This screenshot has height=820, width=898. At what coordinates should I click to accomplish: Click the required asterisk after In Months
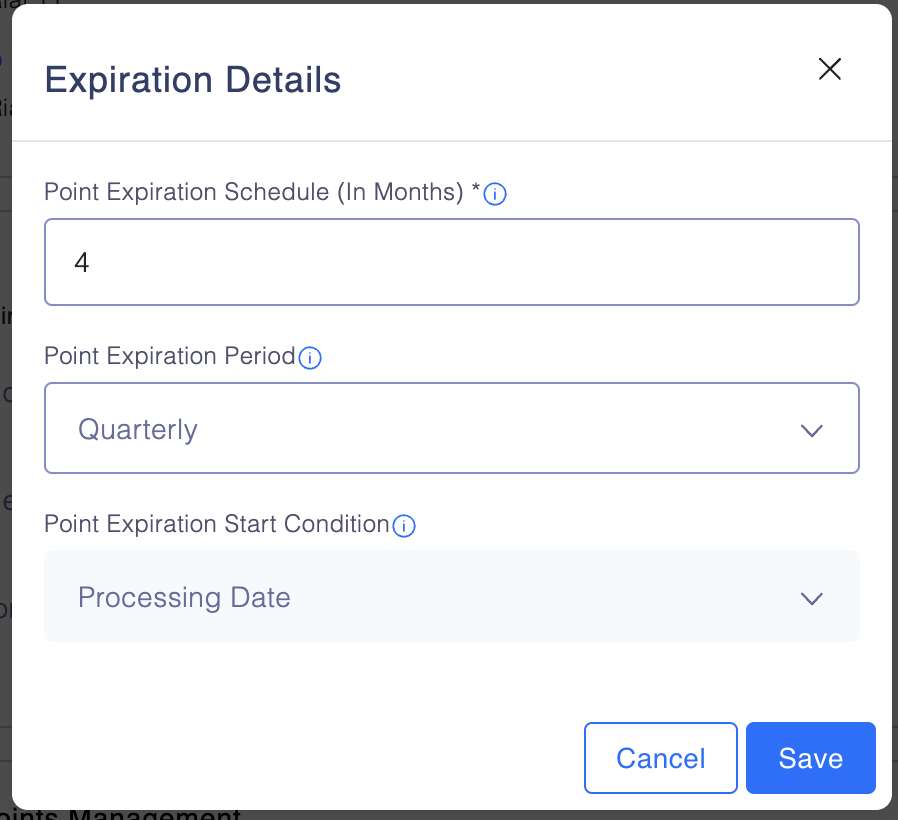point(475,190)
